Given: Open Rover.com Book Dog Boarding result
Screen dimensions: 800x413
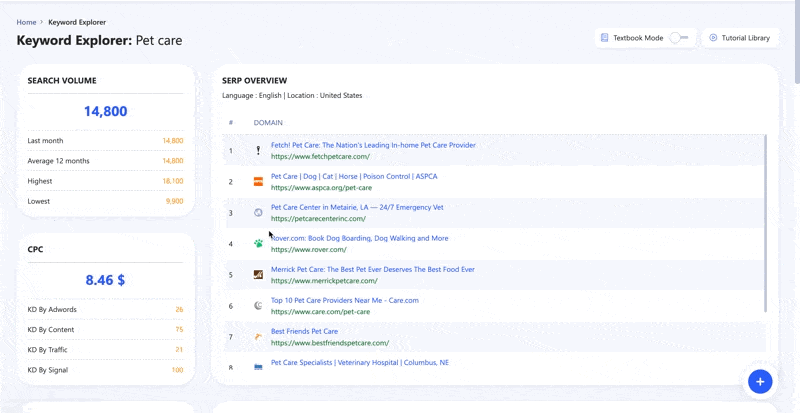Looking at the screenshot, I should click(x=360, y=238).
